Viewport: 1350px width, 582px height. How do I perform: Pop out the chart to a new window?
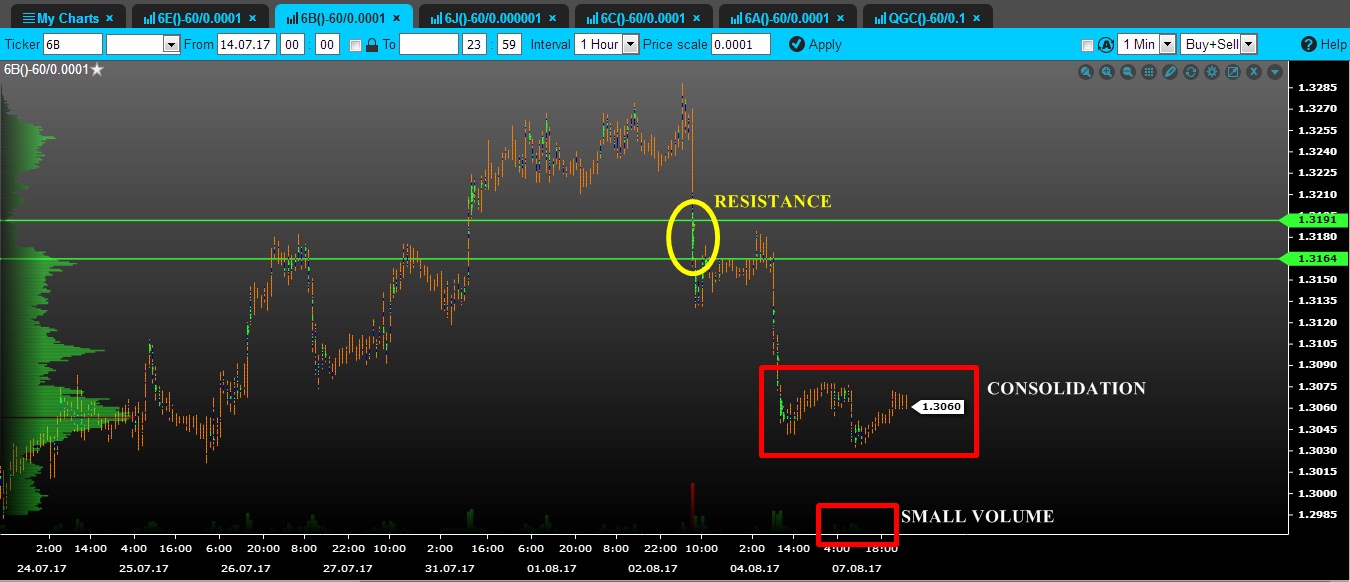(1233, 72)
